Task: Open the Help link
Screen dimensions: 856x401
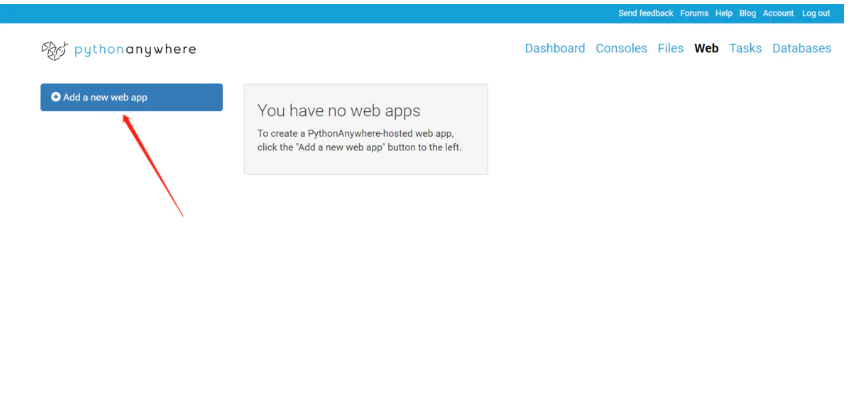Action: 724,13
